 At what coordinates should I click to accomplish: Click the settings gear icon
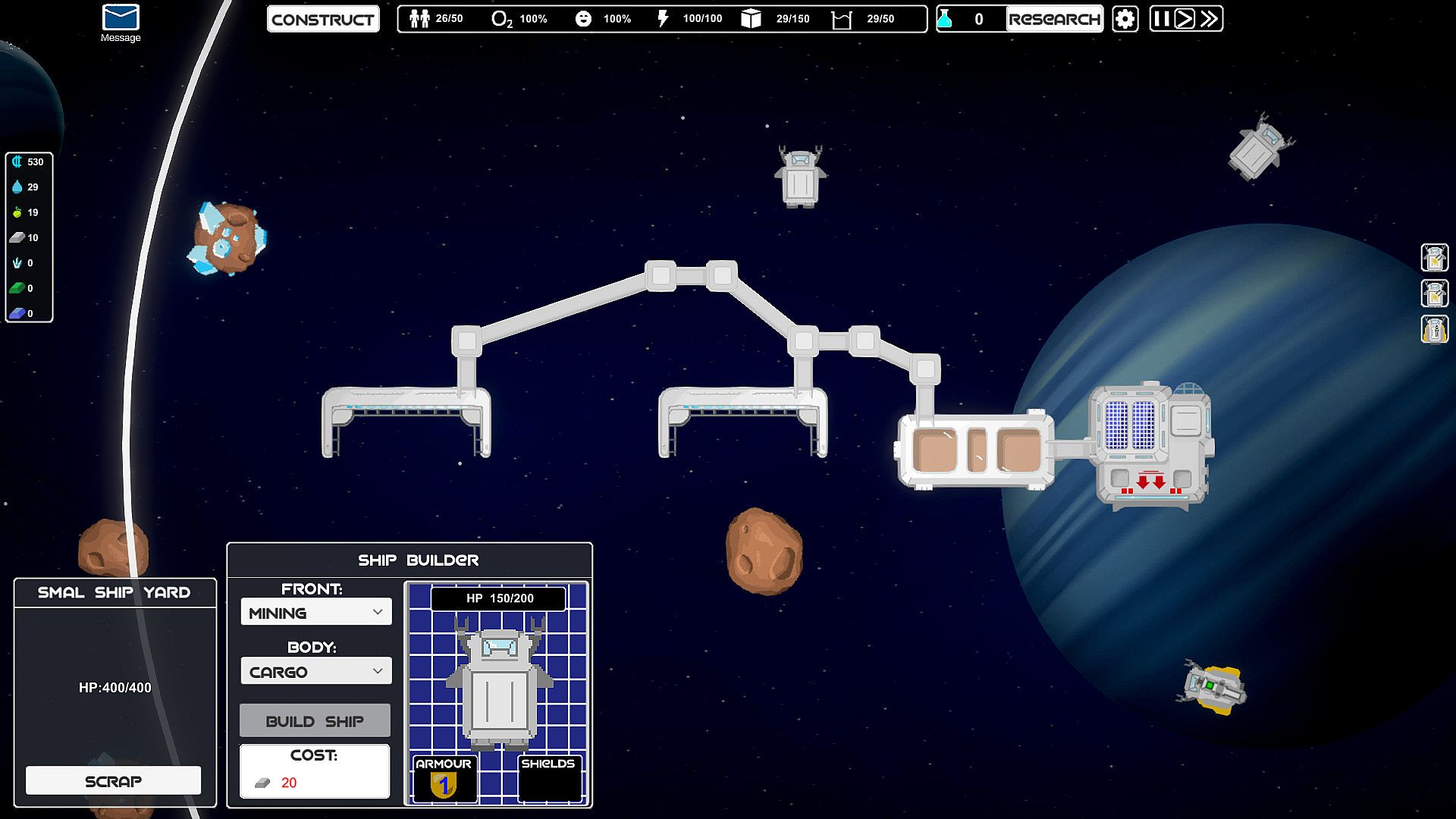click(x=1125, y=19)
